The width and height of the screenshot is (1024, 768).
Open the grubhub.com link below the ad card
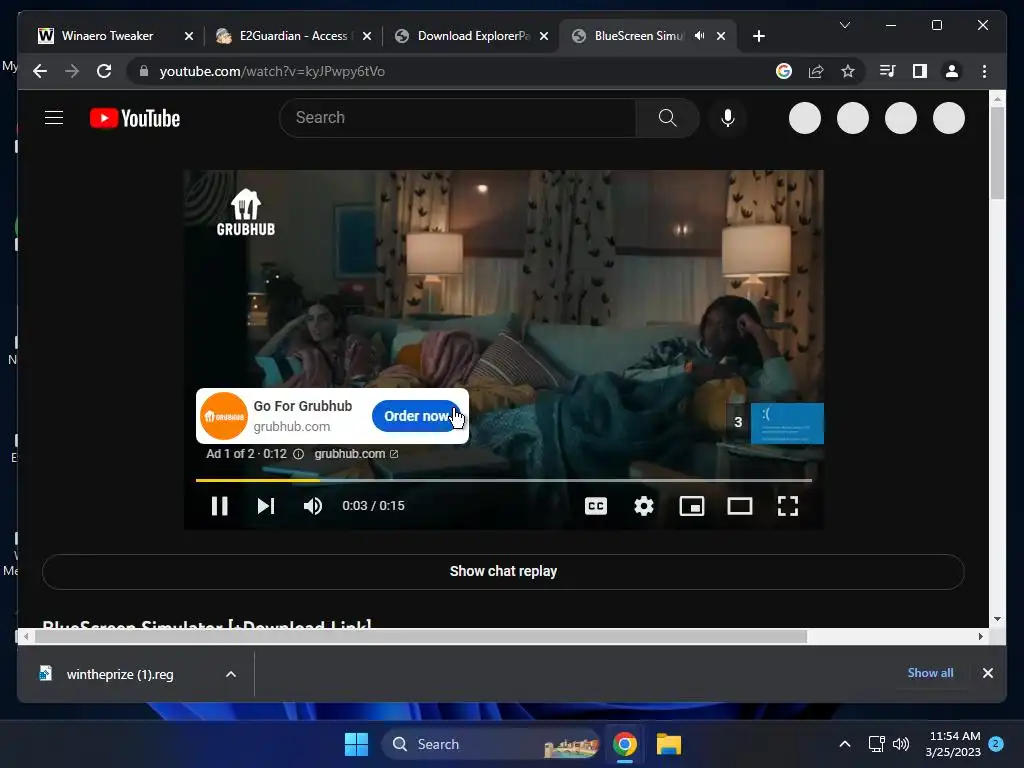coord(356,454)
